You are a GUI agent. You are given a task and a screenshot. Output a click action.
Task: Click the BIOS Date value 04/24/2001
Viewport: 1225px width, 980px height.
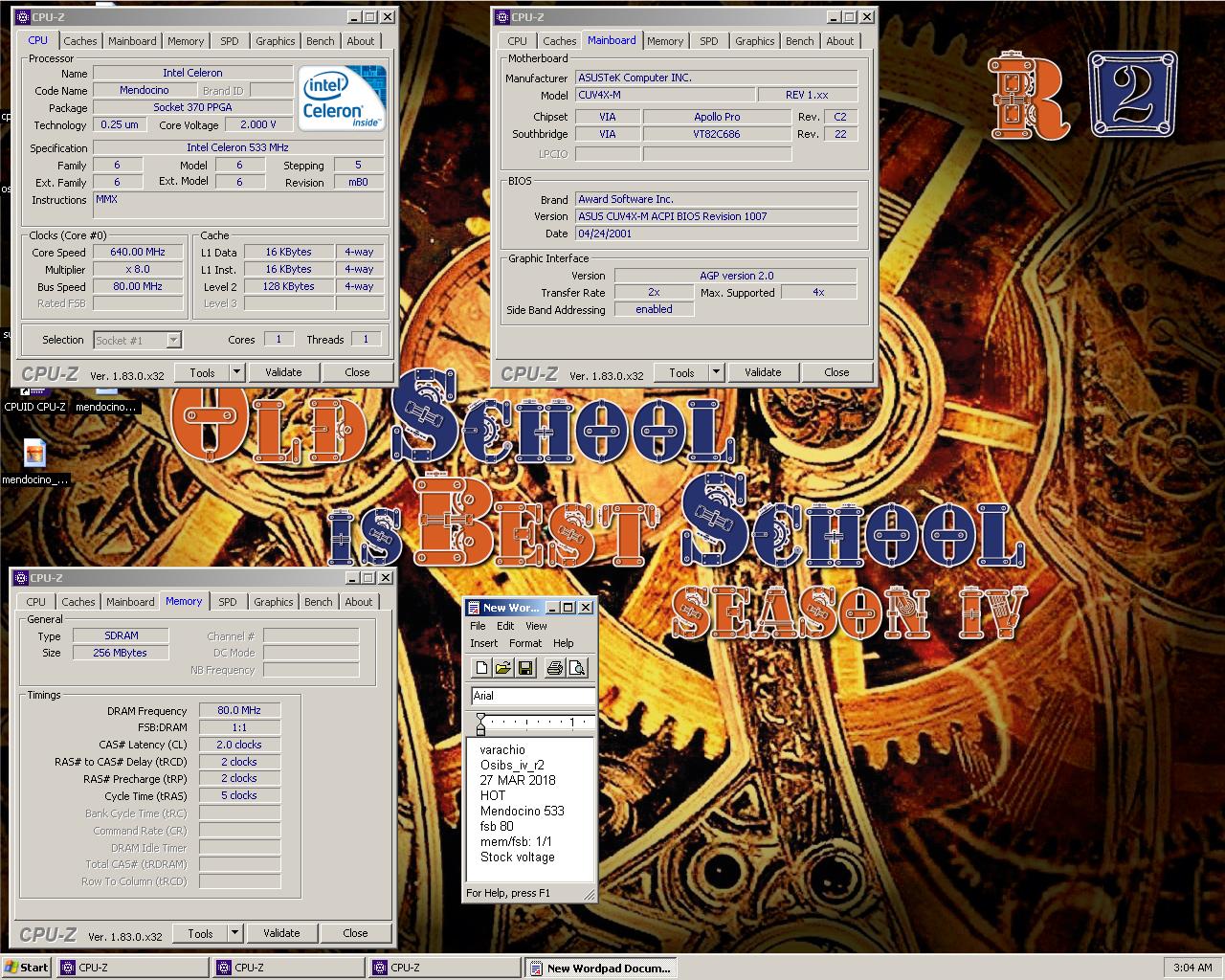[717, 234]
